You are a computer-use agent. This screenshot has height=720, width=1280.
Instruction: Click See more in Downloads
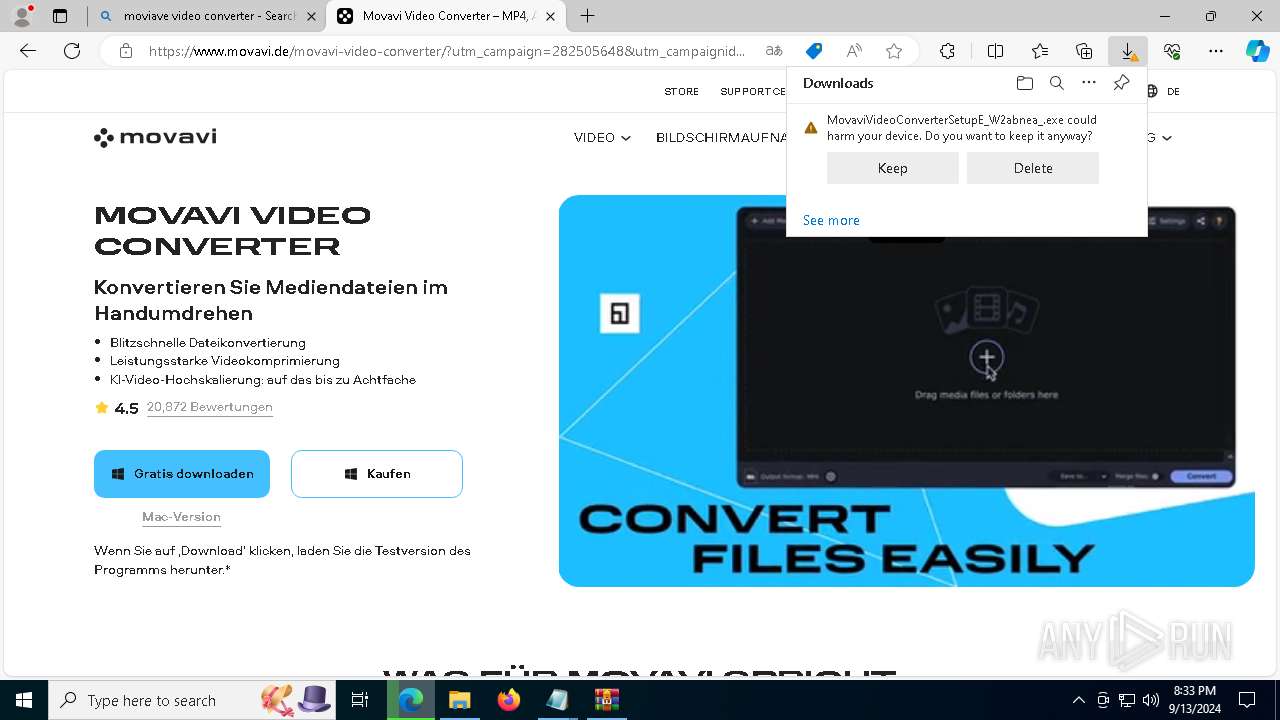click(x=831, y=220)
